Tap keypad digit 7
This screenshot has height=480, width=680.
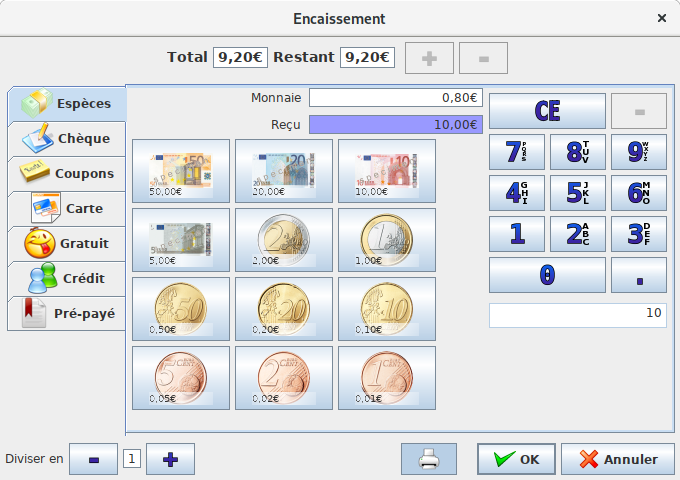517,152
